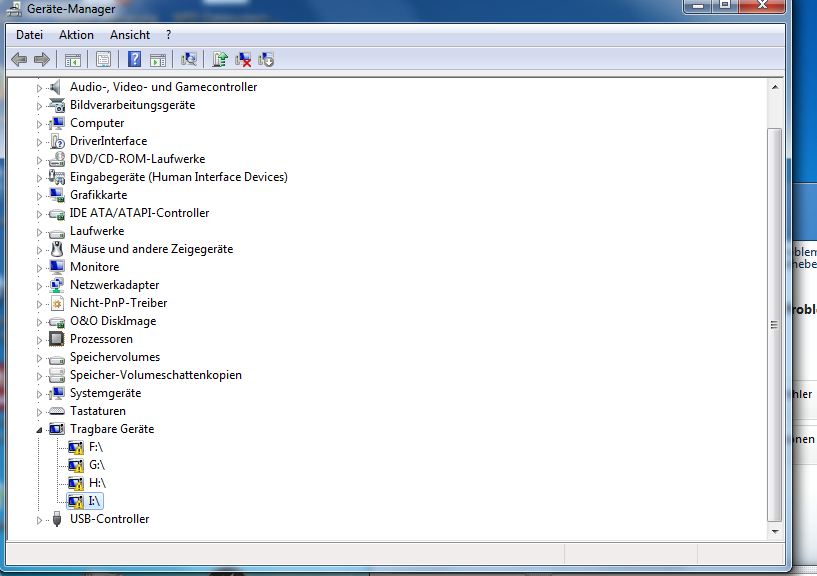Collapse the Tragbare Geräte node

click(x=39, y=430)
